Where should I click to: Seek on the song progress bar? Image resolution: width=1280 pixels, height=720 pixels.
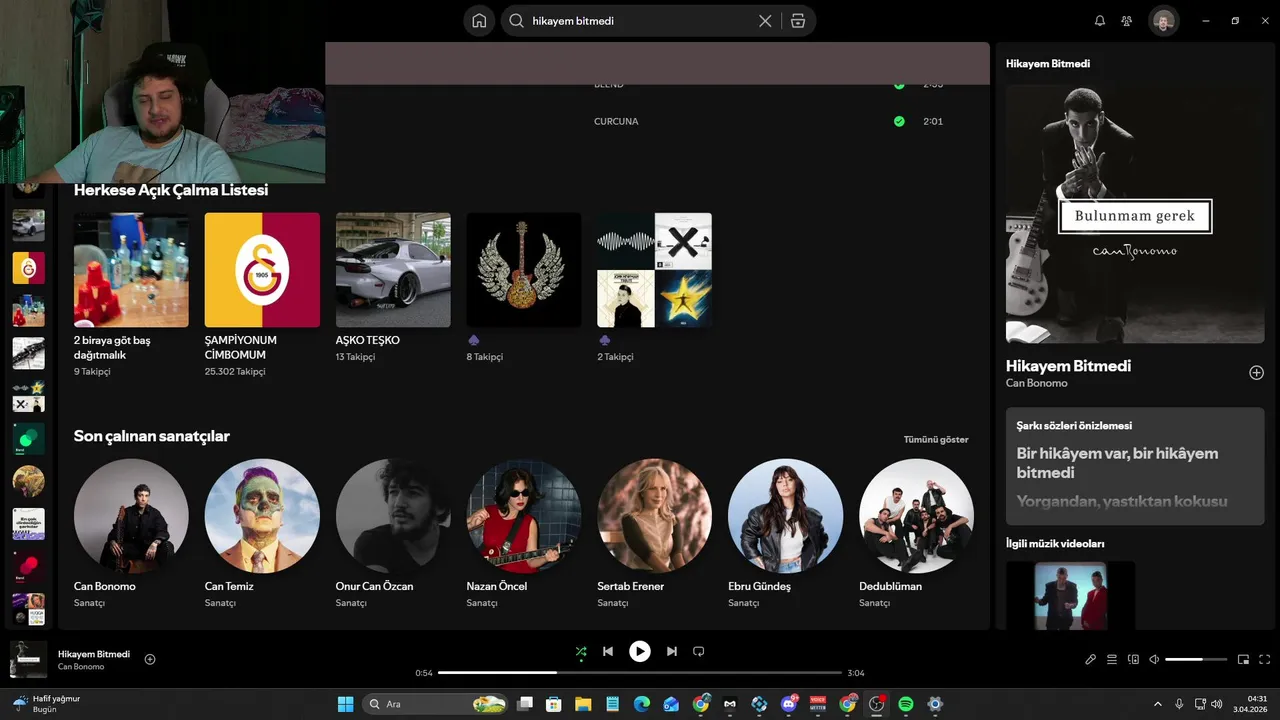pos(640,673)
